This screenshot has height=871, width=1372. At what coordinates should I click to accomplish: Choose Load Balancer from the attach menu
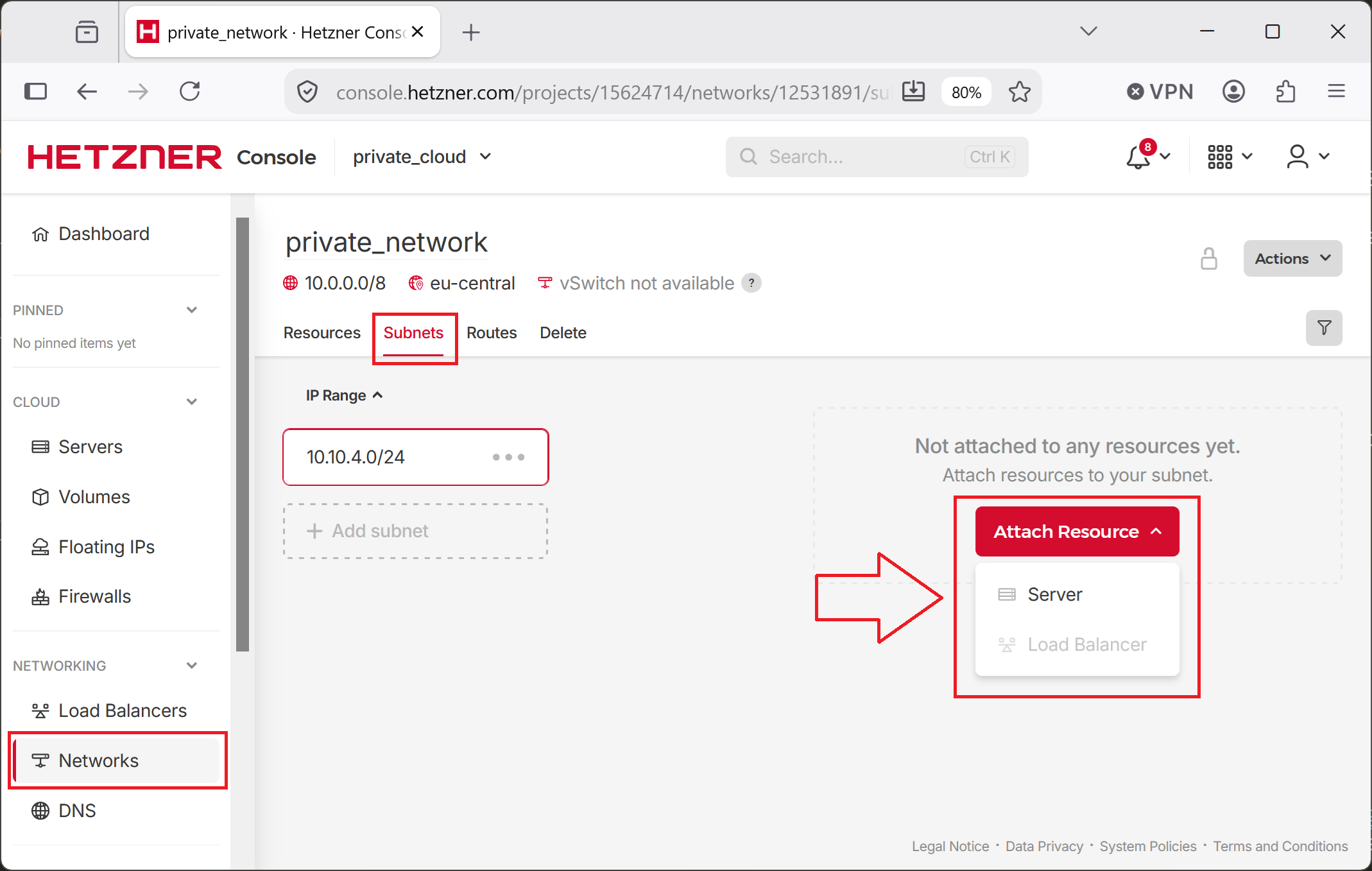pos(1077,644)
